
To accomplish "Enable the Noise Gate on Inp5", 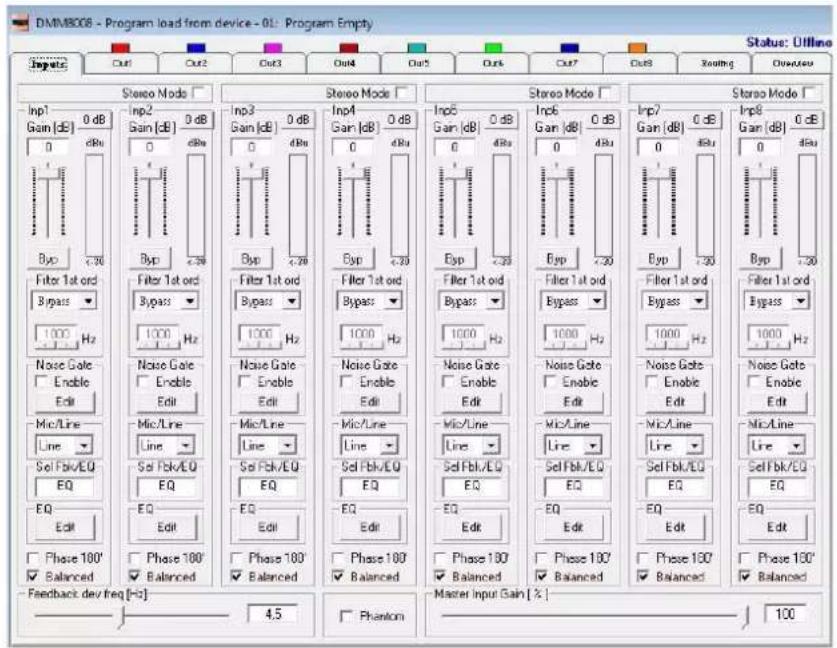I will pos(448,382).
